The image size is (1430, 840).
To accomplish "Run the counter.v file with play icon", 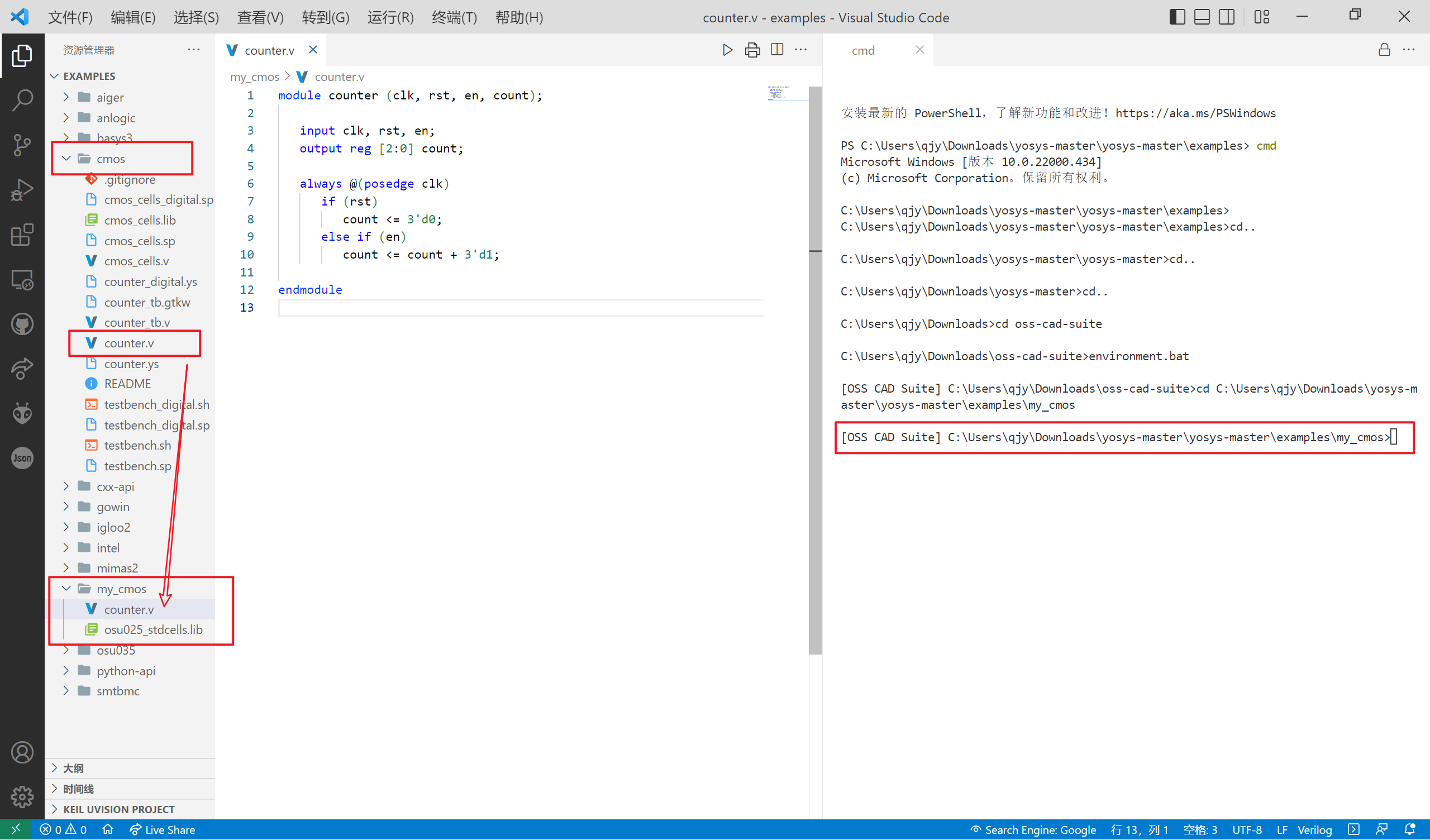I will 727,50.
